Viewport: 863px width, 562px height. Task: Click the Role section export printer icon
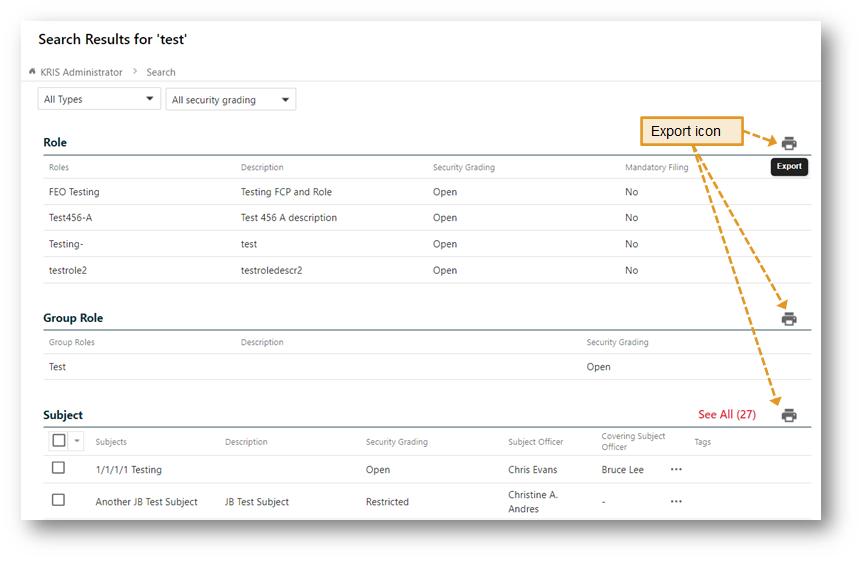tap(789, 143)
